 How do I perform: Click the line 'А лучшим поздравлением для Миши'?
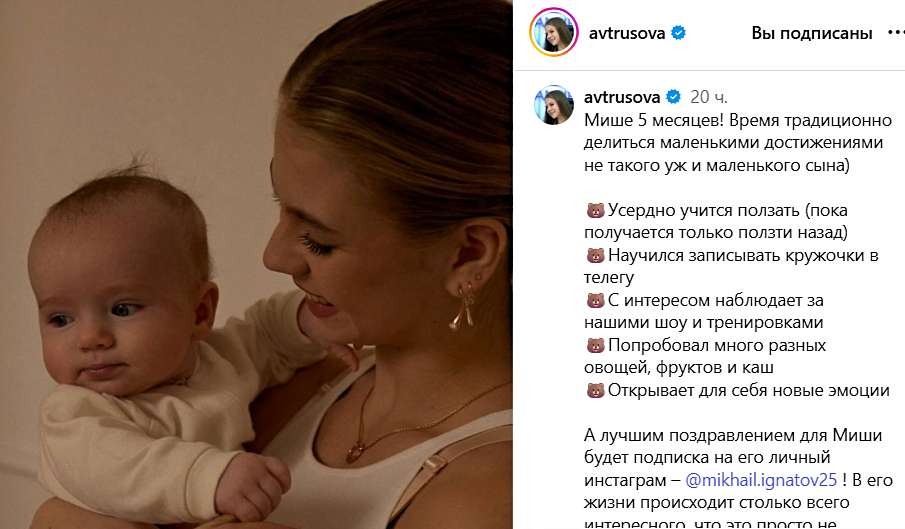[733, 435]
